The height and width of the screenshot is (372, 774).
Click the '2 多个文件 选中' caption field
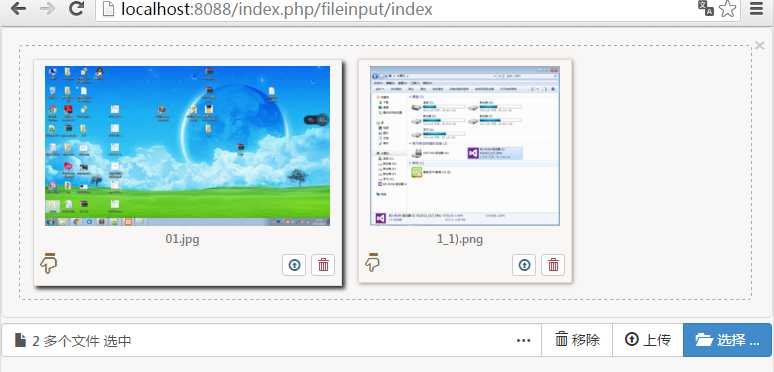pyautogui.click(x=271, y=340)
